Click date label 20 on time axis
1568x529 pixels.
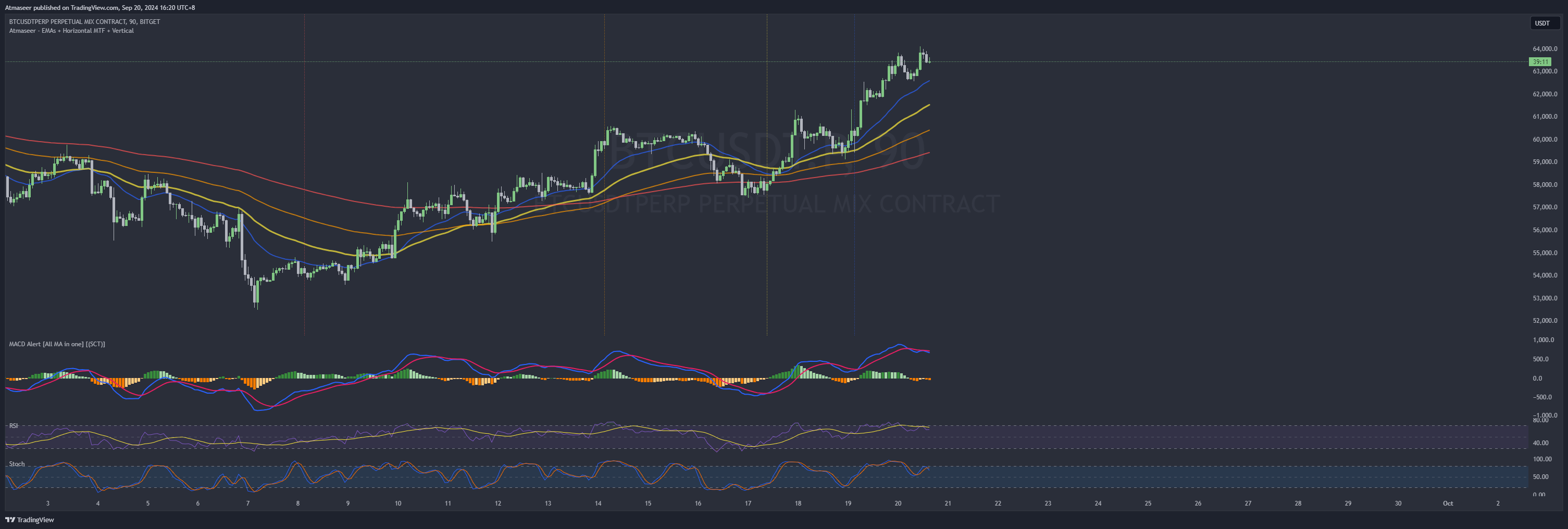click(x=898, y=503)
